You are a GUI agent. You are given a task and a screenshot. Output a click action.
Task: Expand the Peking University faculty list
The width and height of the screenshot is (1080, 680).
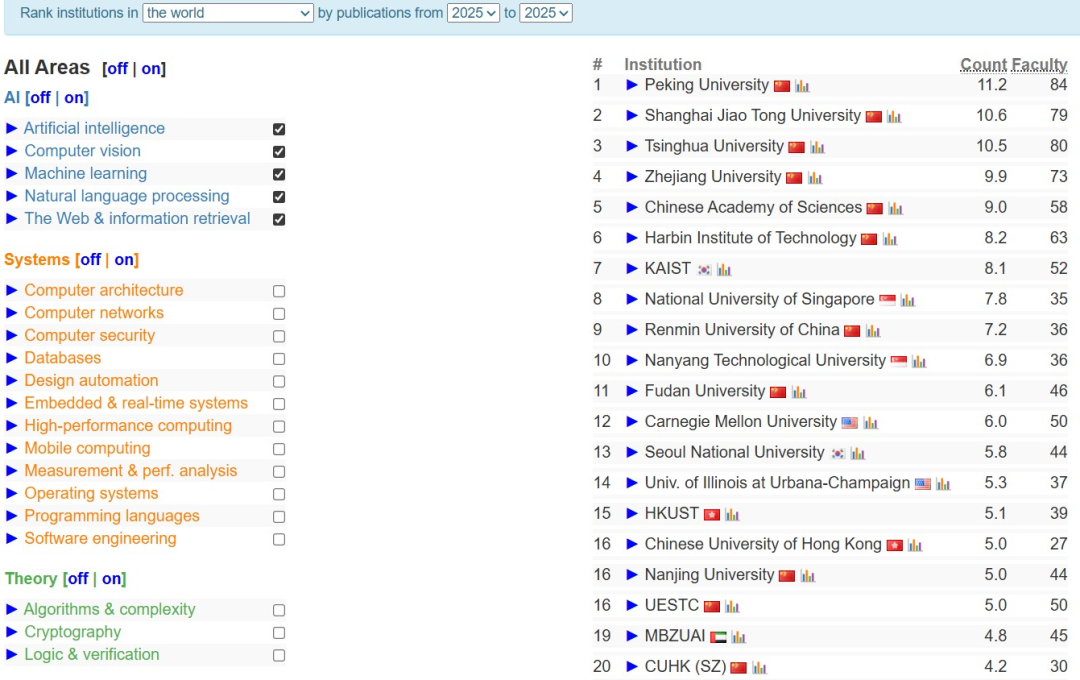632,85
